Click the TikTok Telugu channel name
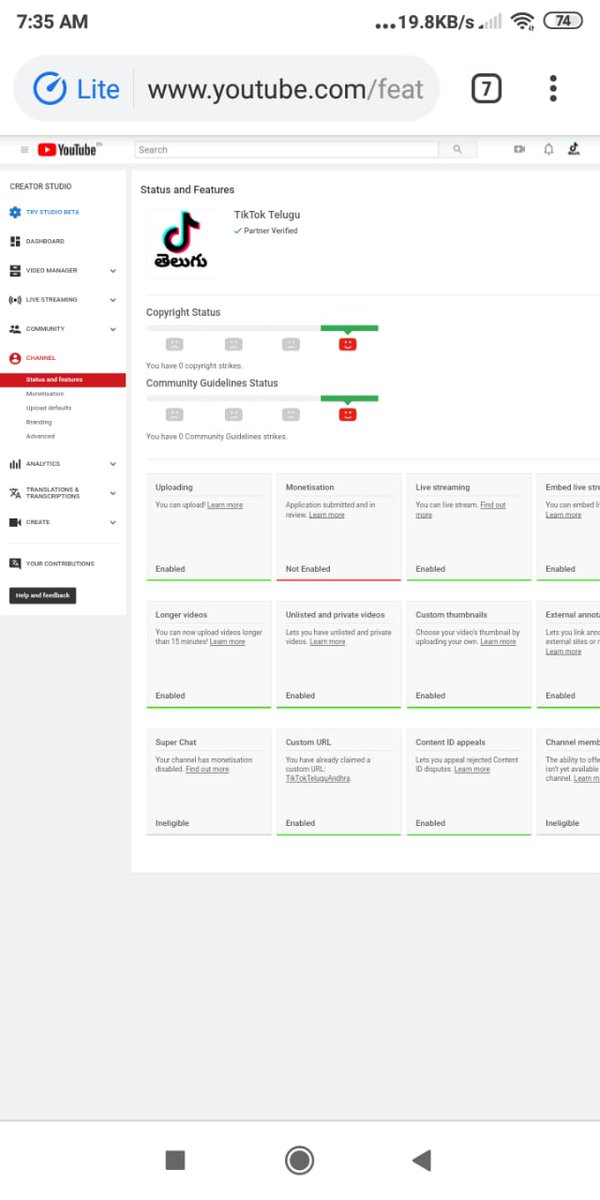The height and width of the screenshot is (1200, 600). click(x=267, y=215)
